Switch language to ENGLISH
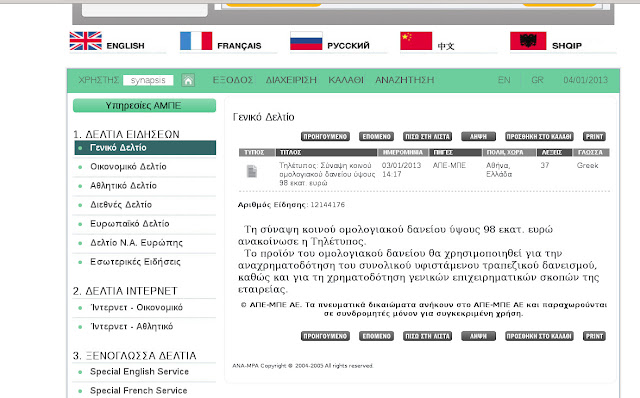The width and height of the screenshot is (640, 398). tap(125, 46)
